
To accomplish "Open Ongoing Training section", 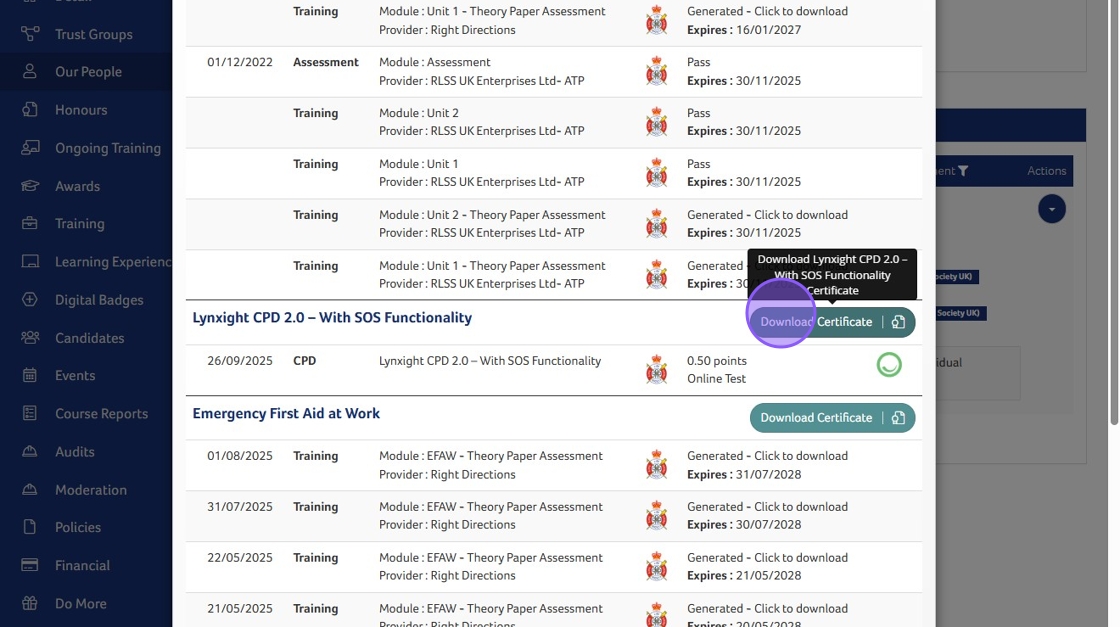I will 108,148.
